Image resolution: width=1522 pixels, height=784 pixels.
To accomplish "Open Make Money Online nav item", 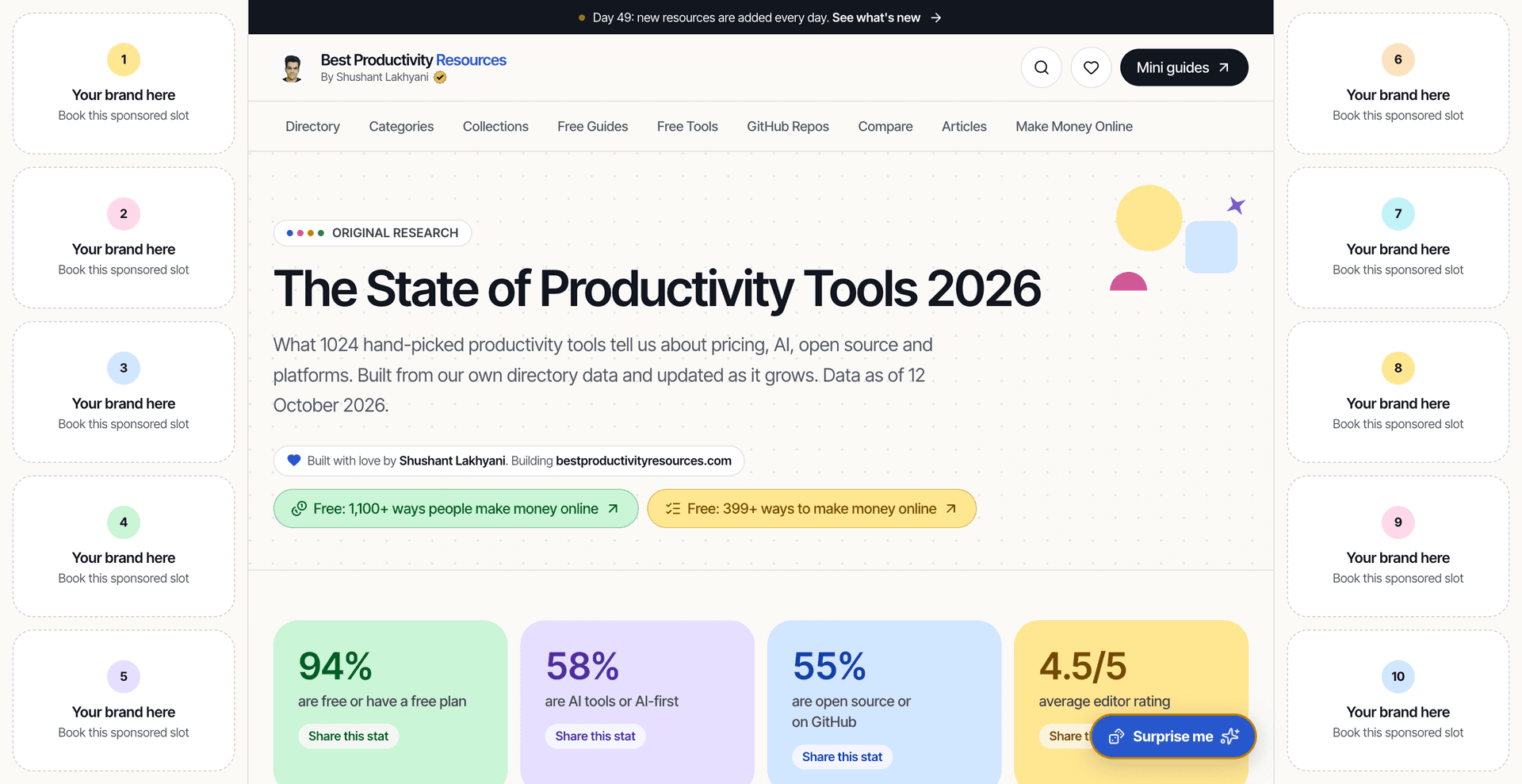I will (1074, 126).
